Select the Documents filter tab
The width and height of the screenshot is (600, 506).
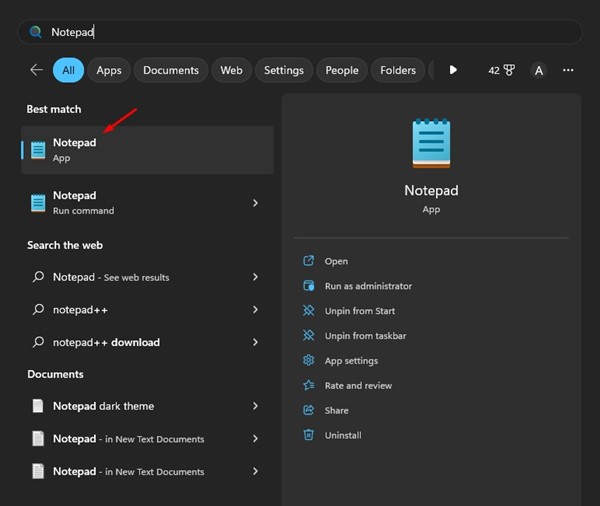171,70
